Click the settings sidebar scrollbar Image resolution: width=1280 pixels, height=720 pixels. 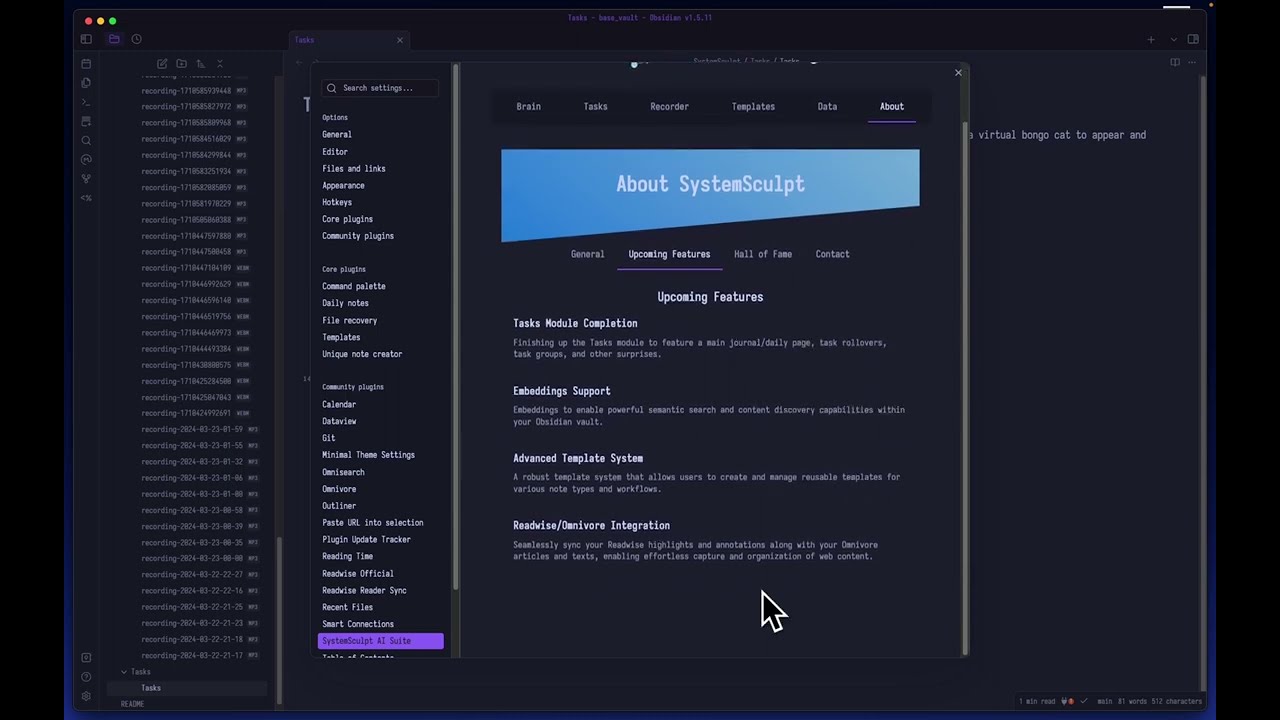[x=456, y=325]
